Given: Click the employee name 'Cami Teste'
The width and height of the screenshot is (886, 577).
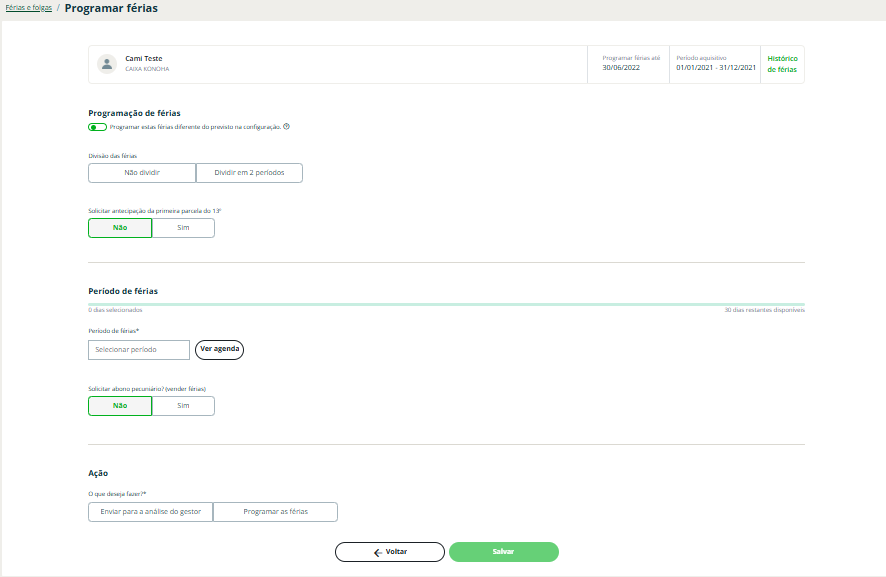Looking at the screenshot, I should pos(144,59).
